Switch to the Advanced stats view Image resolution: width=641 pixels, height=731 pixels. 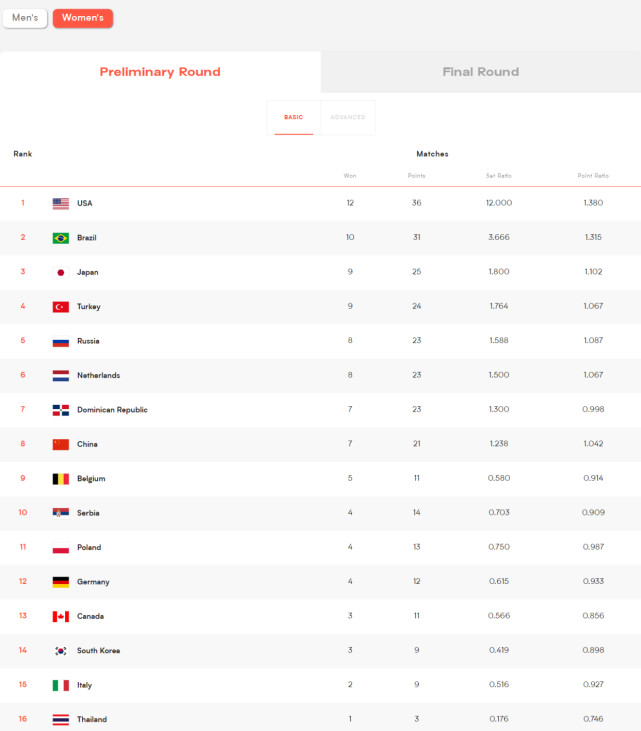coord(348,117)
